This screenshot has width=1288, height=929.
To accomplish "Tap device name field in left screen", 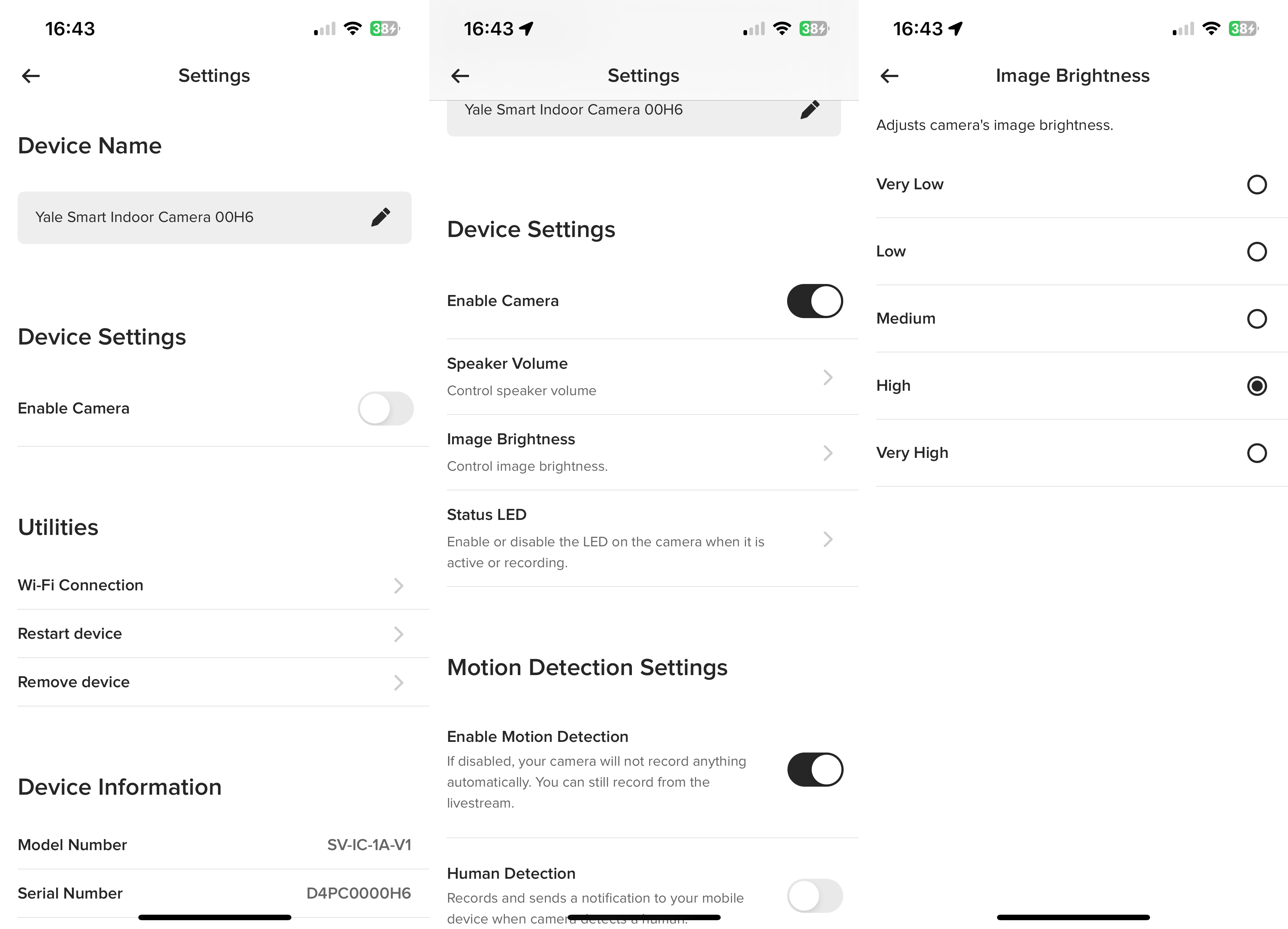I will [x=215, y=218].
